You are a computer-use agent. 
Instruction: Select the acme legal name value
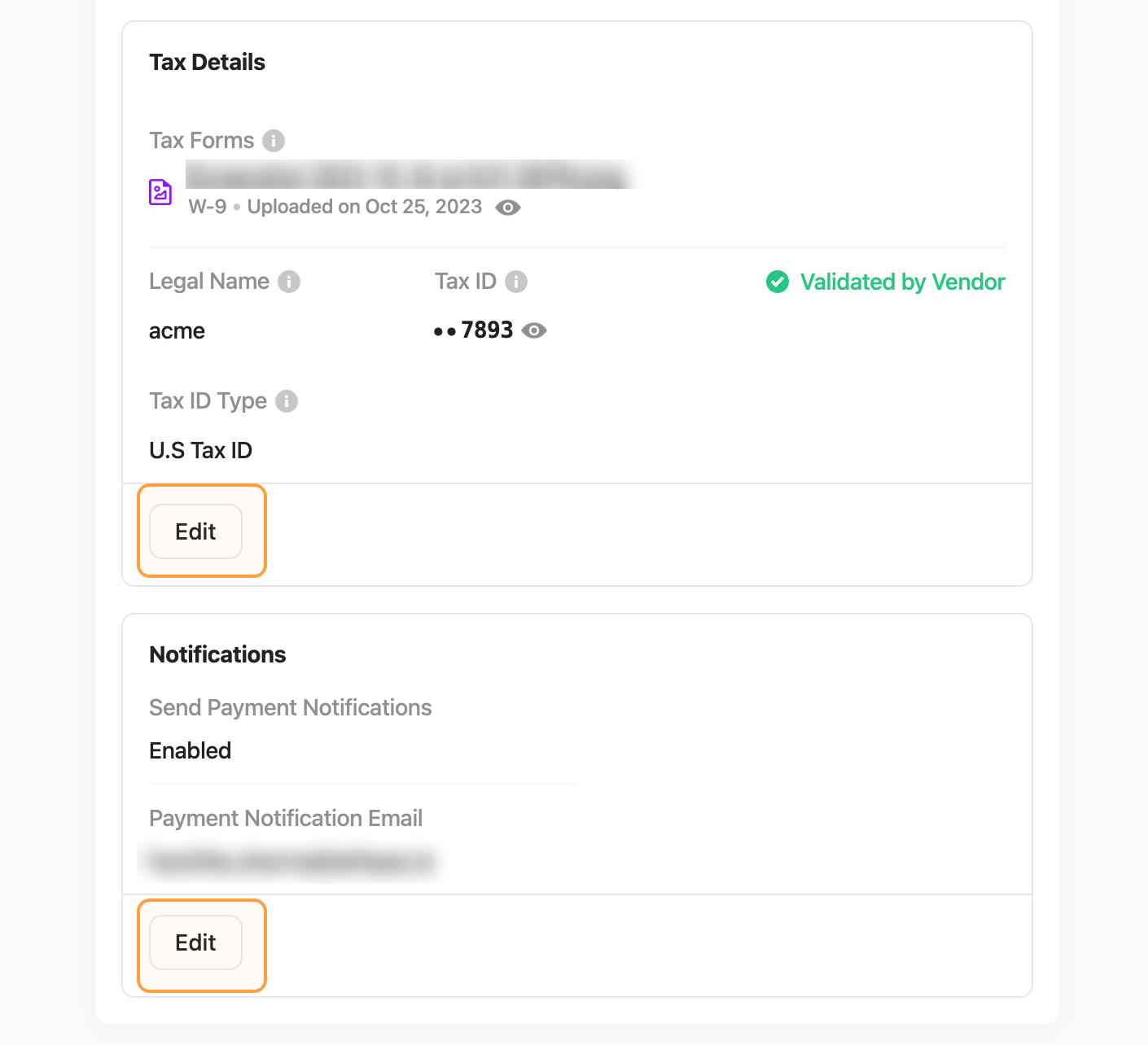pyautogui.click(x=177, y=331)
